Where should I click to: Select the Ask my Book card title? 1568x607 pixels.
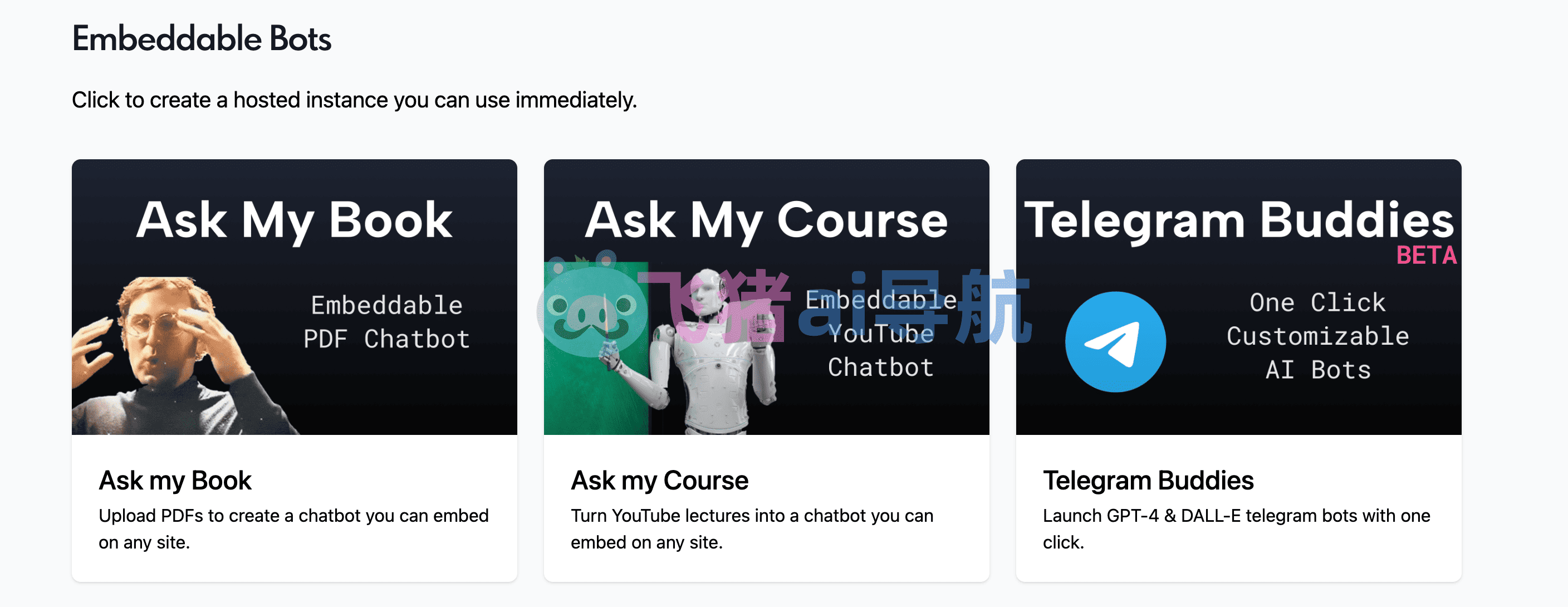(175, 481)
